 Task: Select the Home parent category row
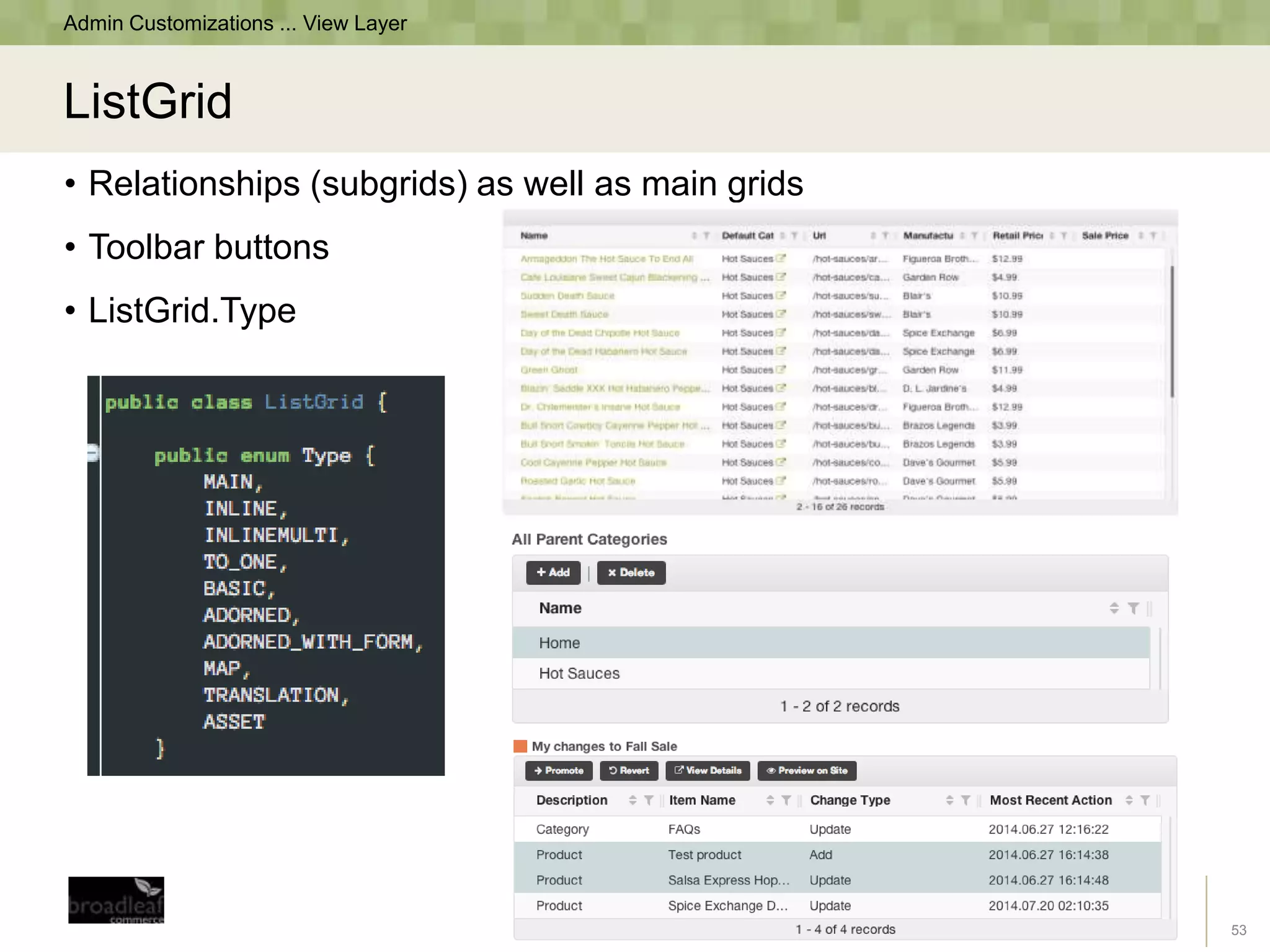(831, 643)
